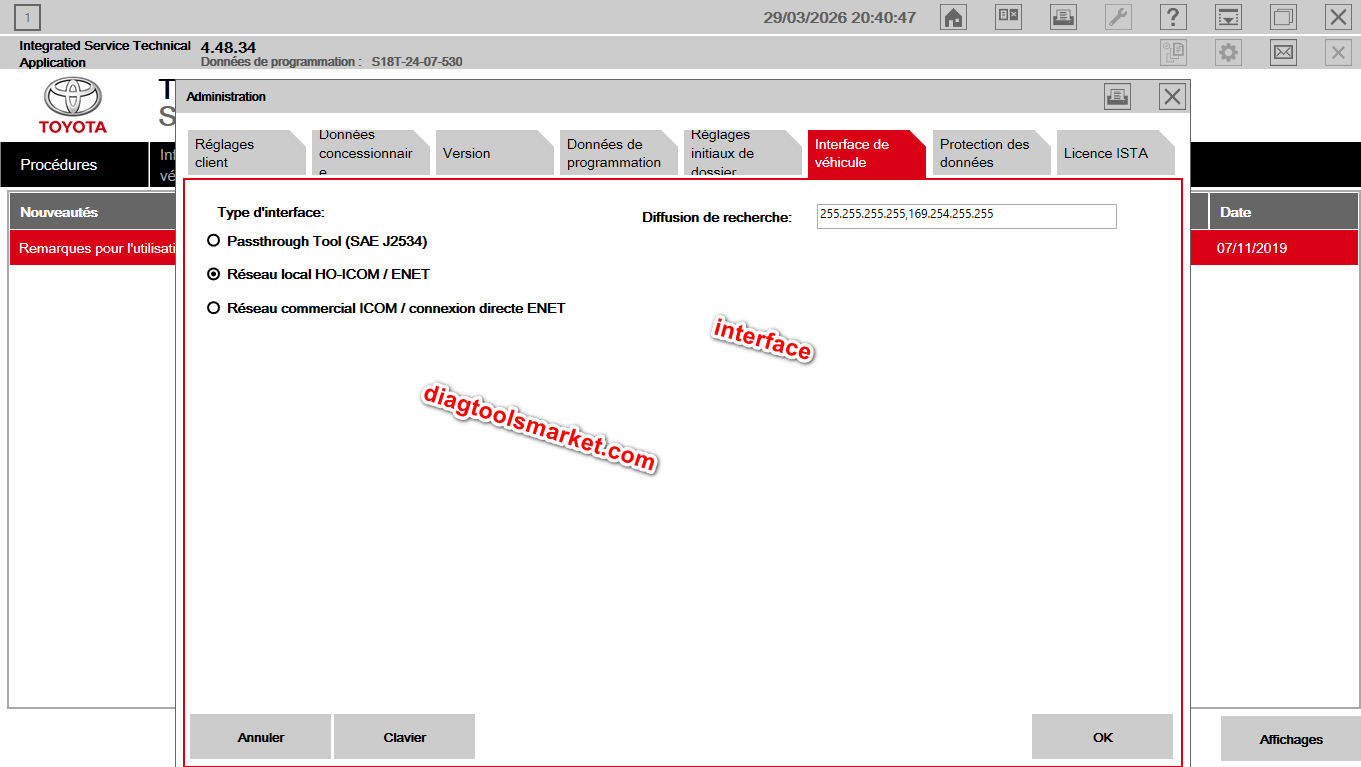Click the overlapping windows icon
1361x767 pixels.
click(1283, 17)
